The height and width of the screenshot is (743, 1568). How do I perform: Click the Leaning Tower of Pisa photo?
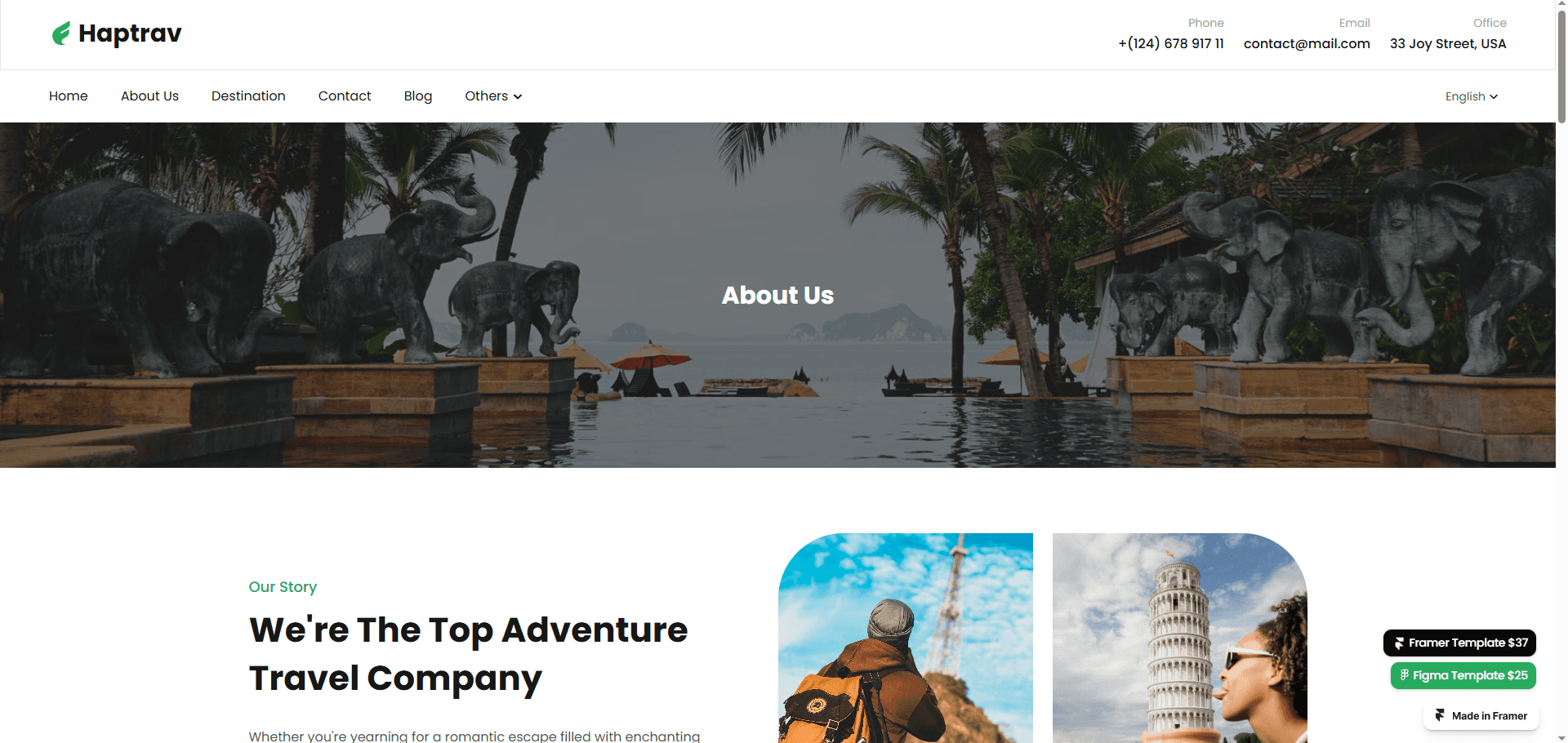tap(1180, 638)
